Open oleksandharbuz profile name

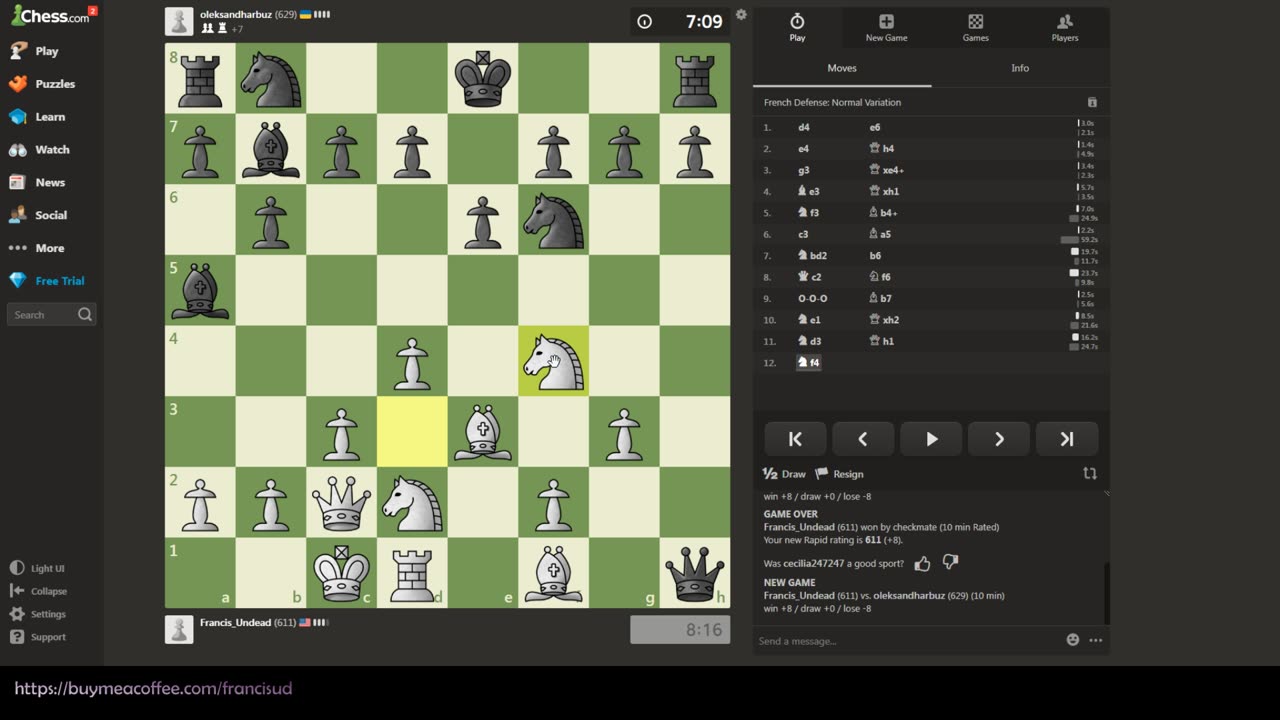[x=236, y=15]
